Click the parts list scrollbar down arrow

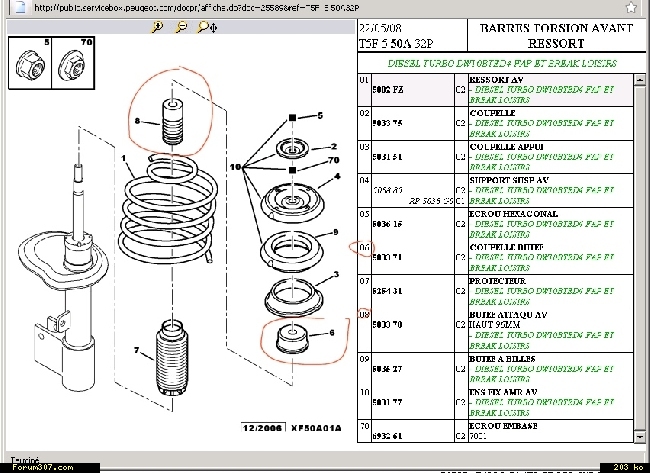pos(640,437)
